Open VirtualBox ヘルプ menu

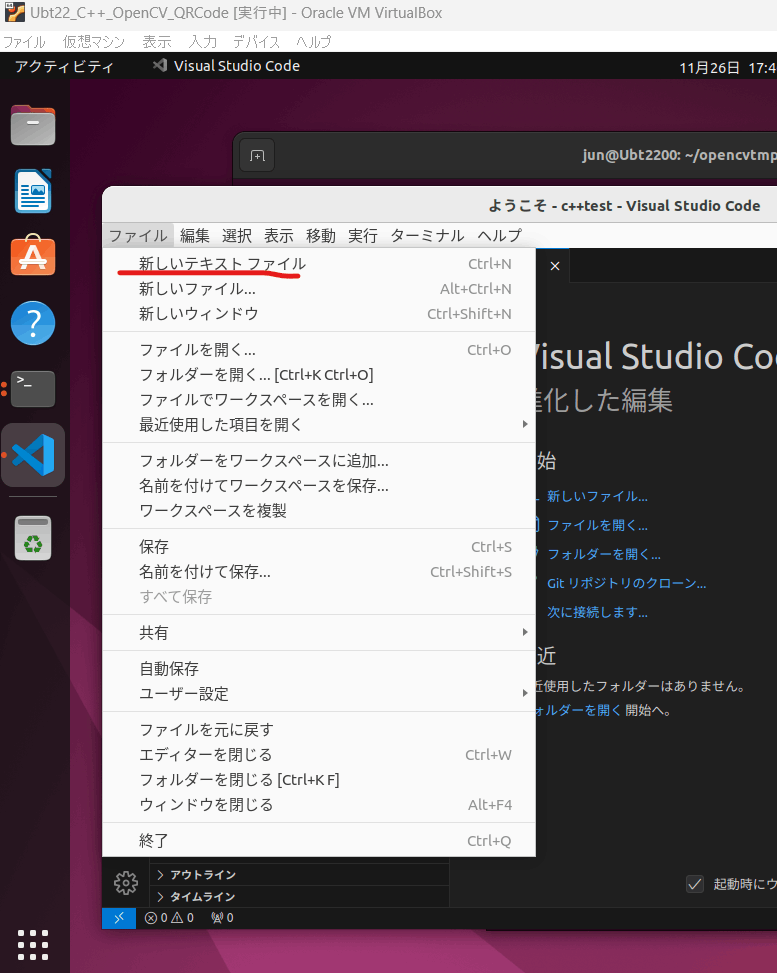coord(313,42)
